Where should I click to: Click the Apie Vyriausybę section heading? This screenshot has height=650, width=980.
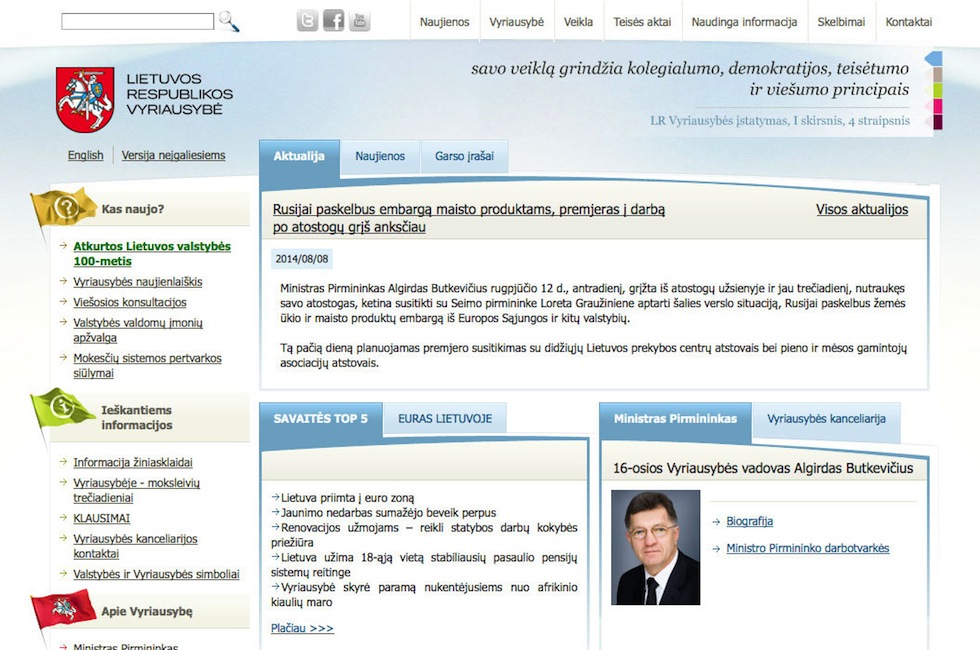point(147,612)
